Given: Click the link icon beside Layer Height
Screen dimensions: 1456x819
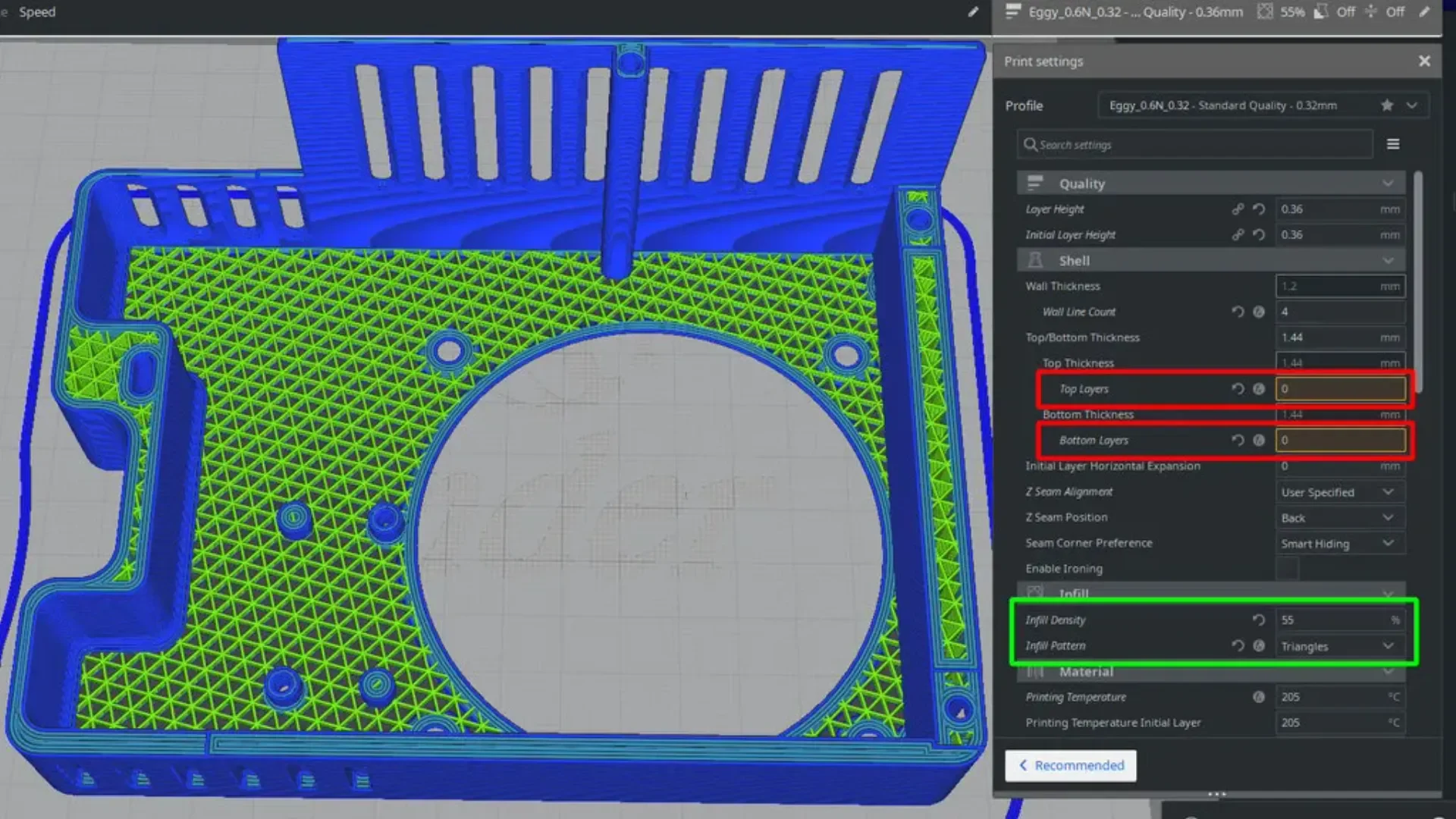Looking at the screenshot, I should pyautogui.click(x=1238, y=209).
